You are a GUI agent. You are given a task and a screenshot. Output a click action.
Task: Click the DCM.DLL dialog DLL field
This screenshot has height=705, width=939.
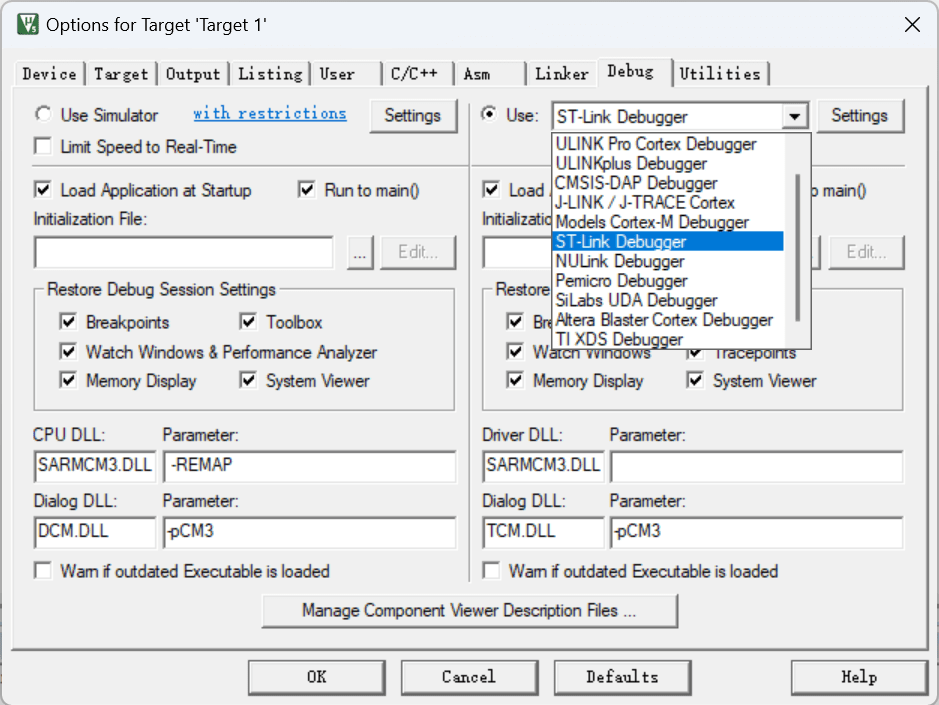tap(95, 532)
